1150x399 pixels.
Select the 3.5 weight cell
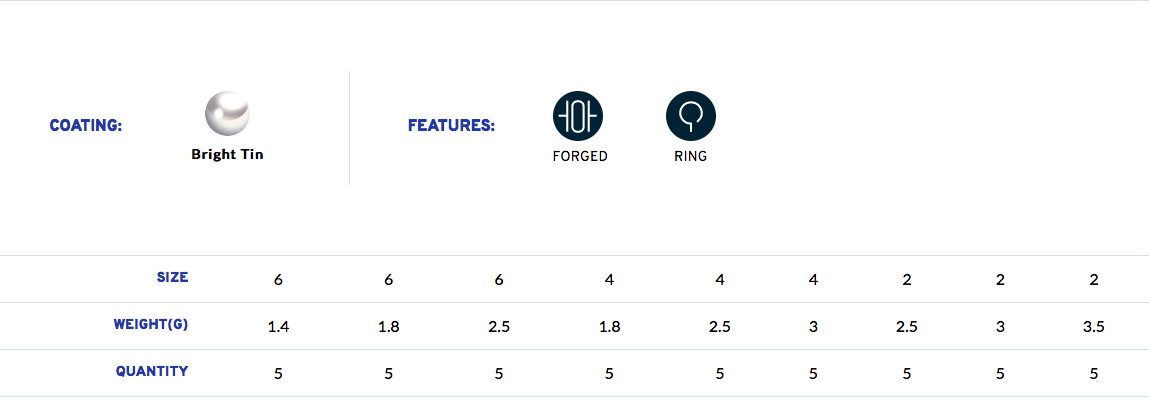[1094, 327]
